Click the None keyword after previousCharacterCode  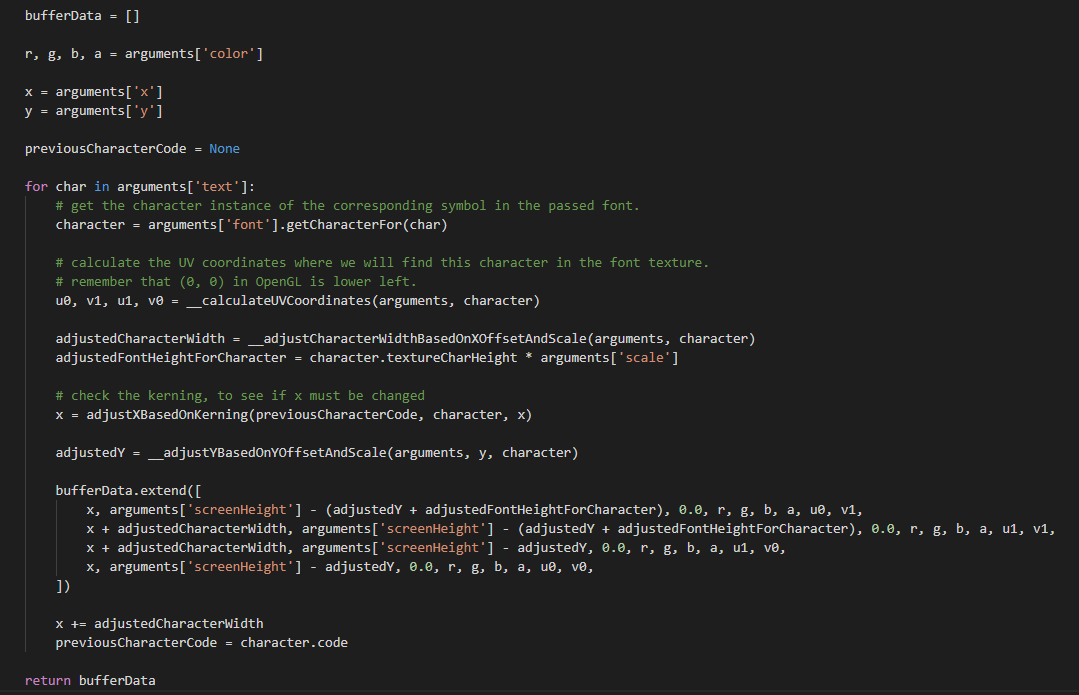224,149
